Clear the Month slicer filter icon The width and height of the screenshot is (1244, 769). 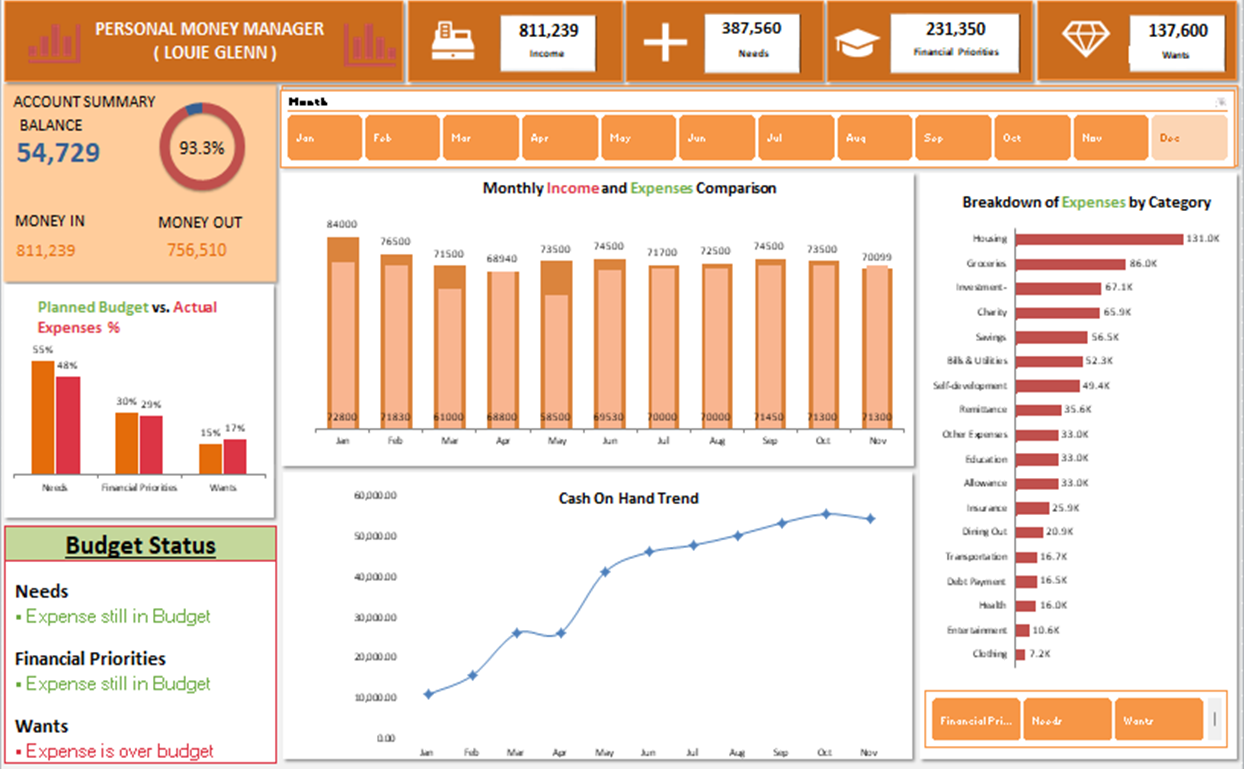point(1221,101)
